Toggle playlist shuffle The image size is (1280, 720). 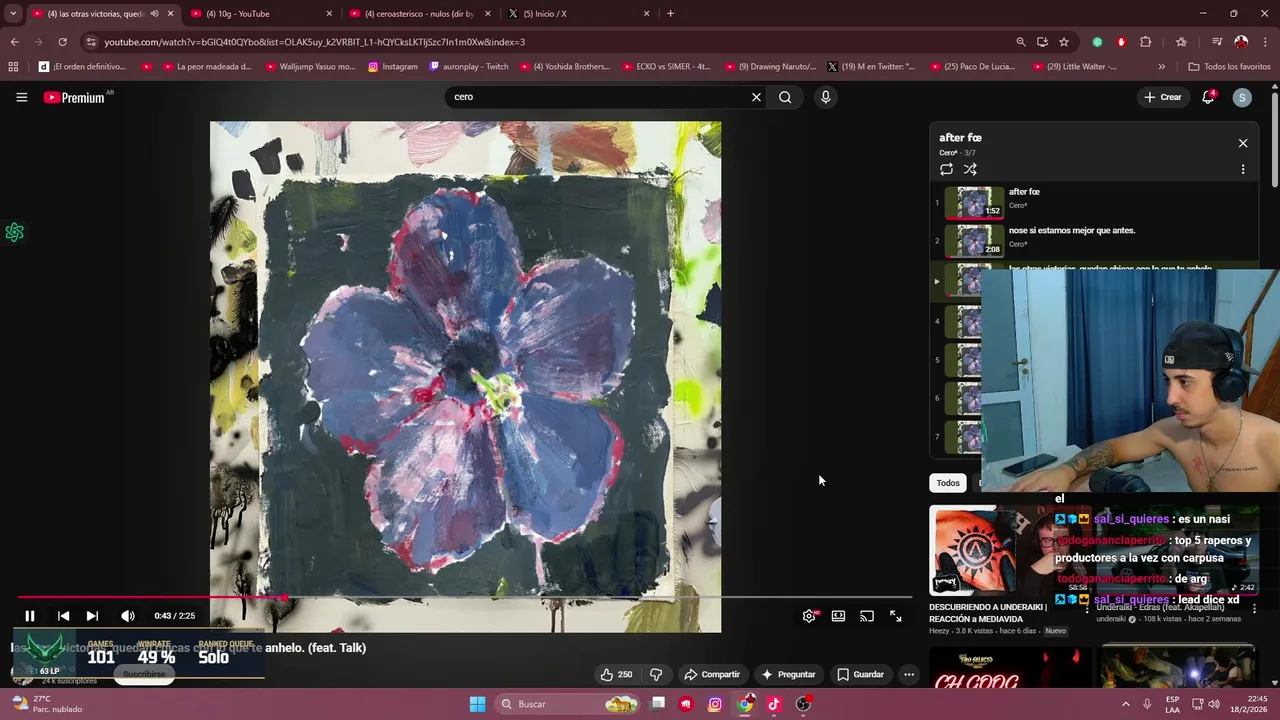tap(970, 169)
